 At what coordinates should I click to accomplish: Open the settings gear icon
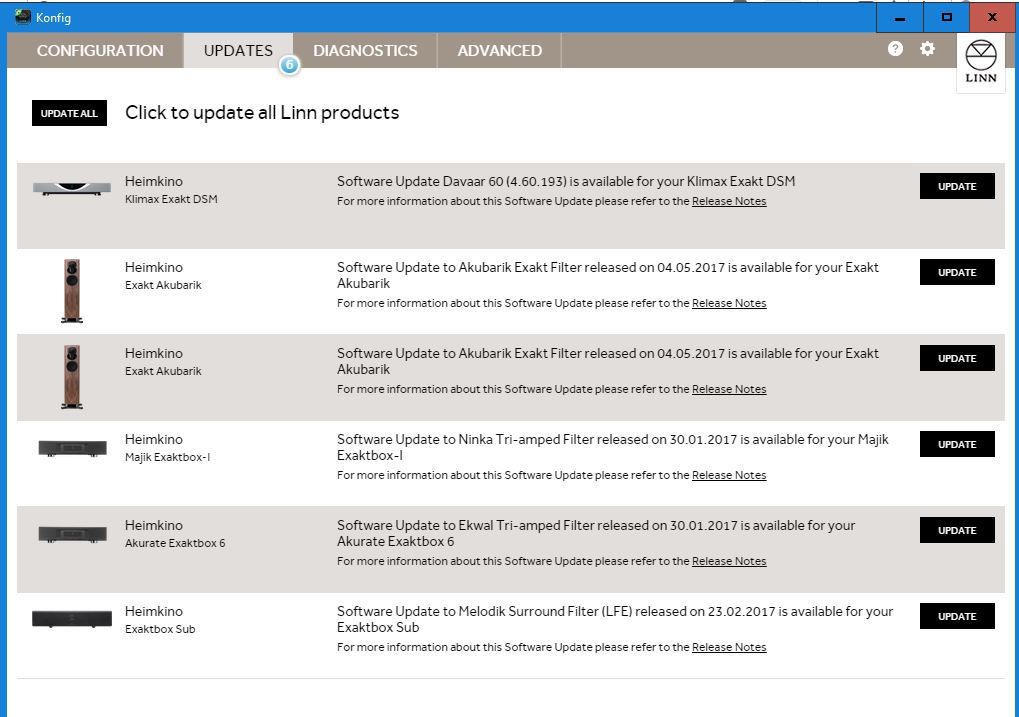pyautogui.click(x=927, y=49)
